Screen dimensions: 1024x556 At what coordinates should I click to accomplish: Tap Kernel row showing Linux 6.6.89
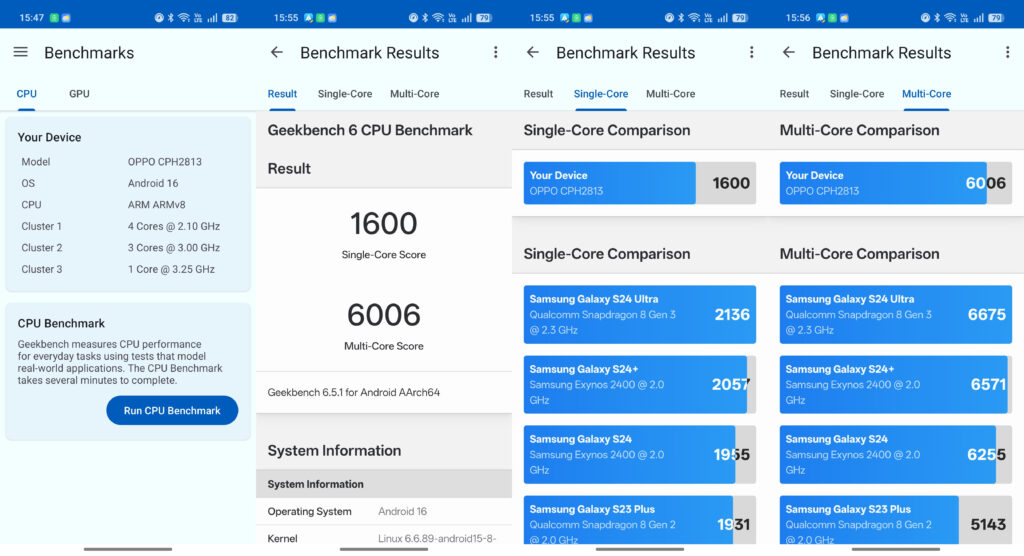pyautogui.click(x=383, y=537)
